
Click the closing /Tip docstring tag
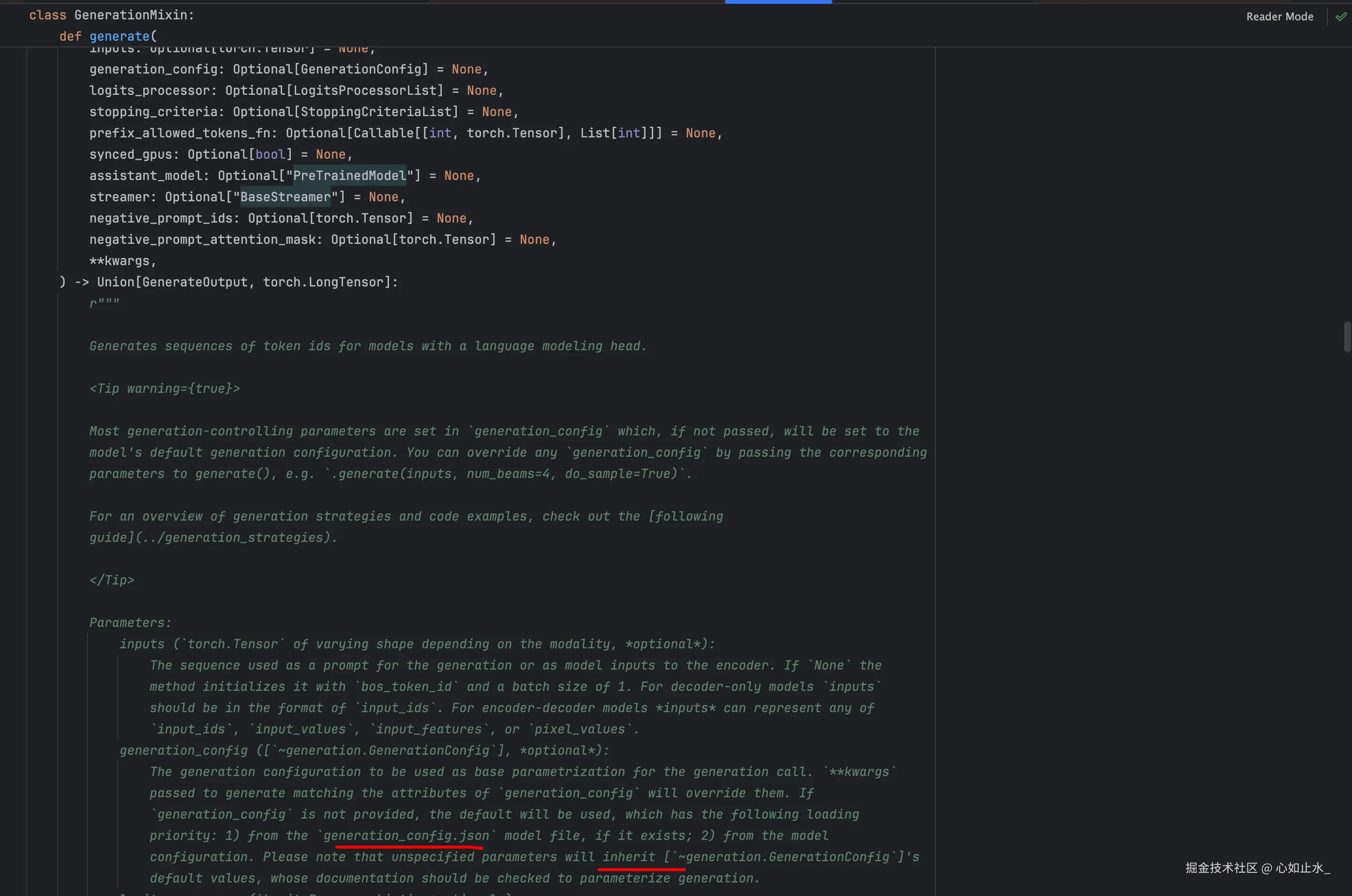point(112,580)
